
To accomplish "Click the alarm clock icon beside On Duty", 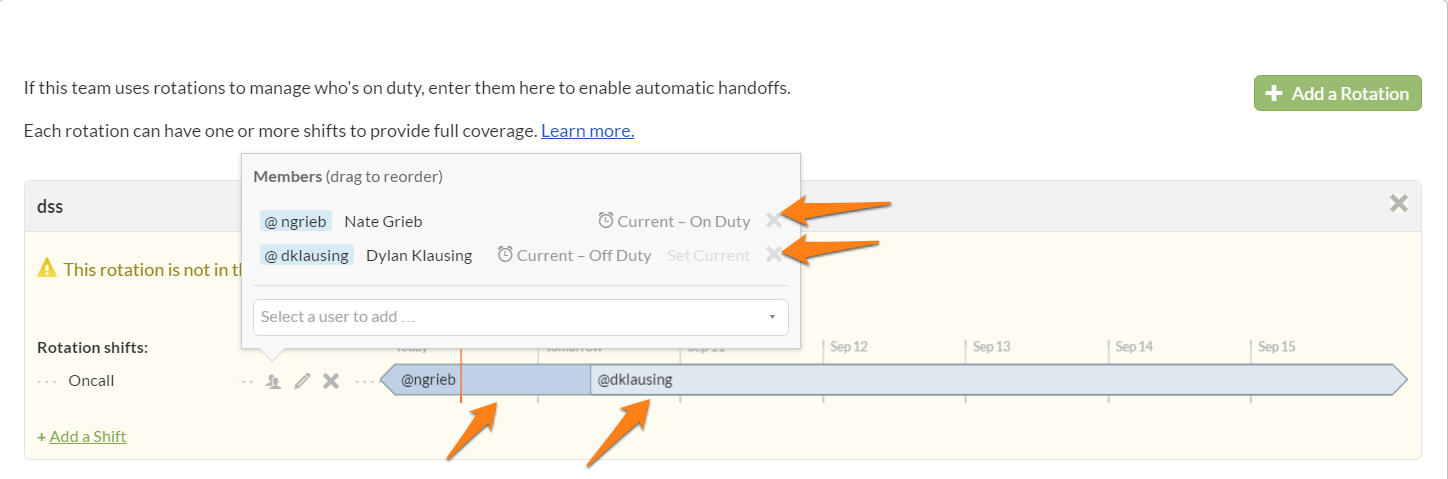I will [606, 220].
